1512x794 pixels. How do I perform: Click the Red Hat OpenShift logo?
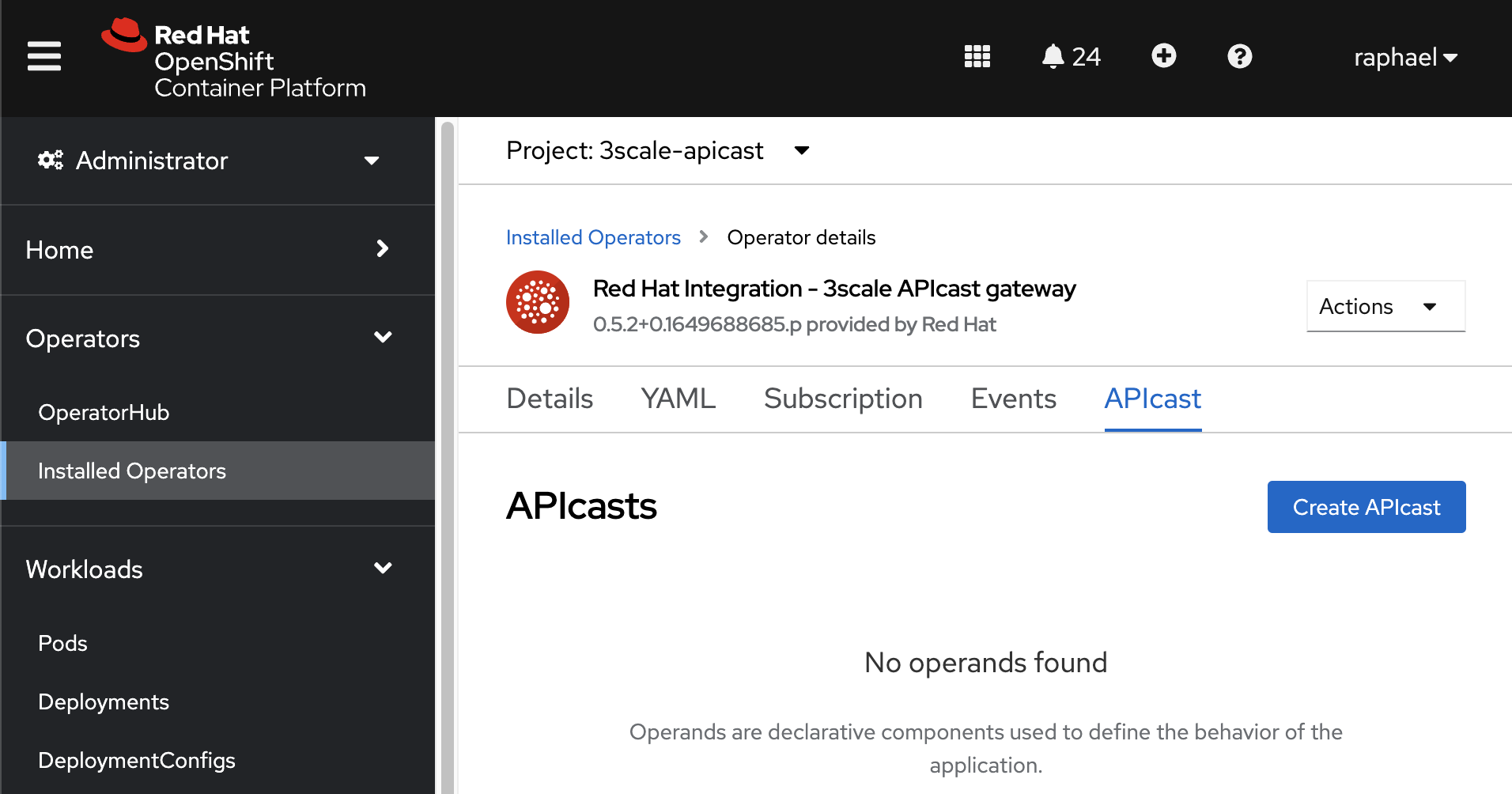tap(234, 60)
